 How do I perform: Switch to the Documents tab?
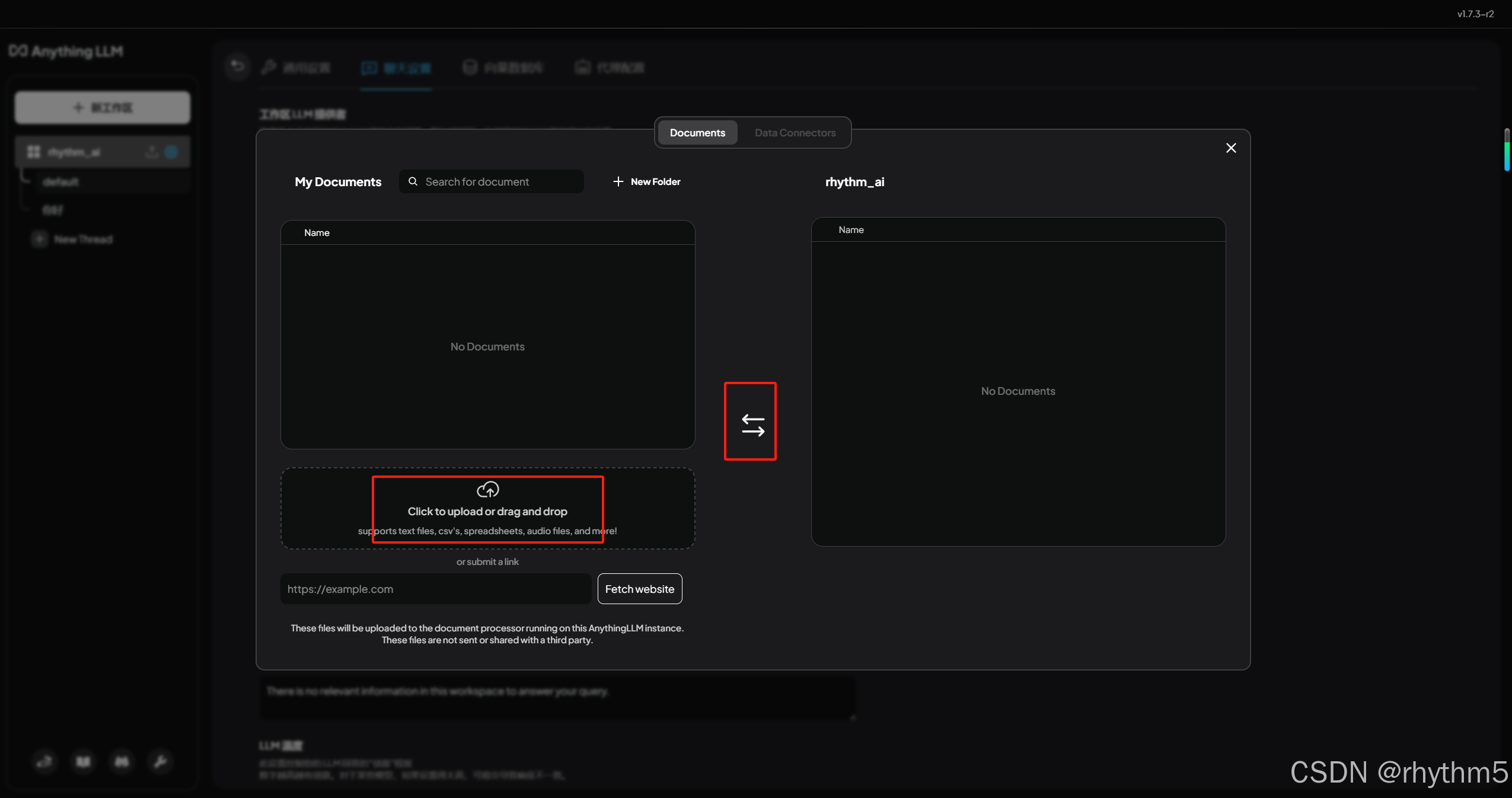coord(697,133)
